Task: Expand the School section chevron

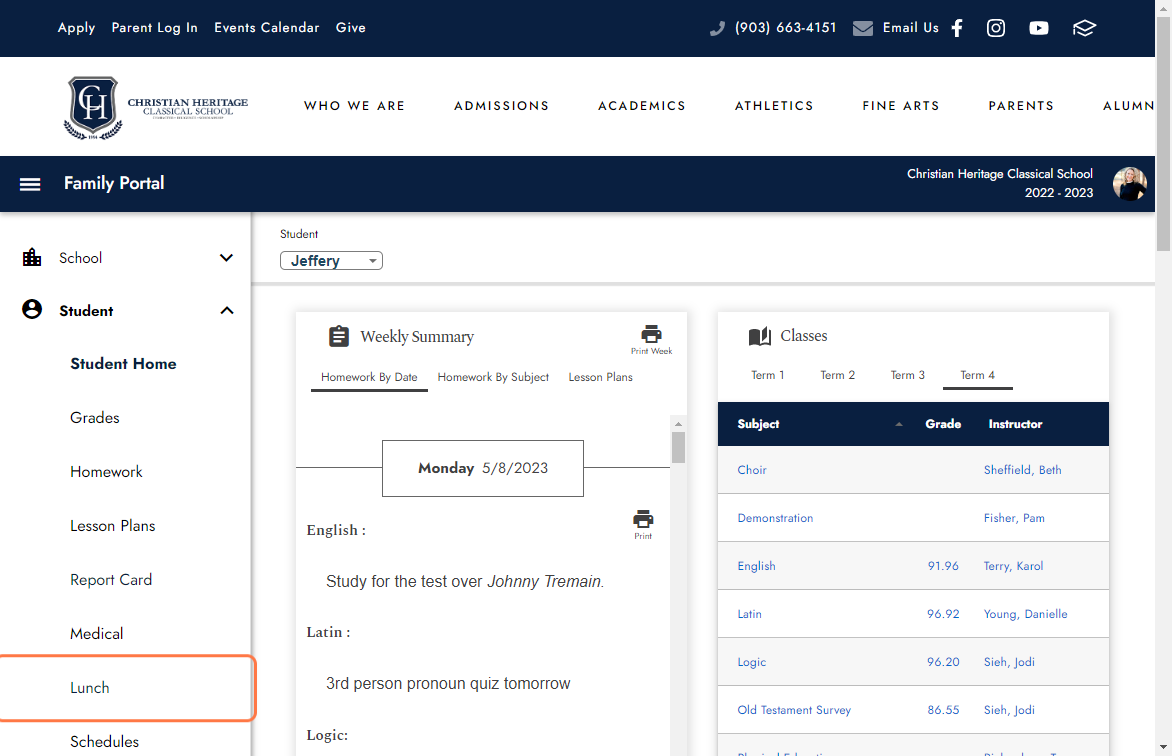Action: tap(226, 258)
